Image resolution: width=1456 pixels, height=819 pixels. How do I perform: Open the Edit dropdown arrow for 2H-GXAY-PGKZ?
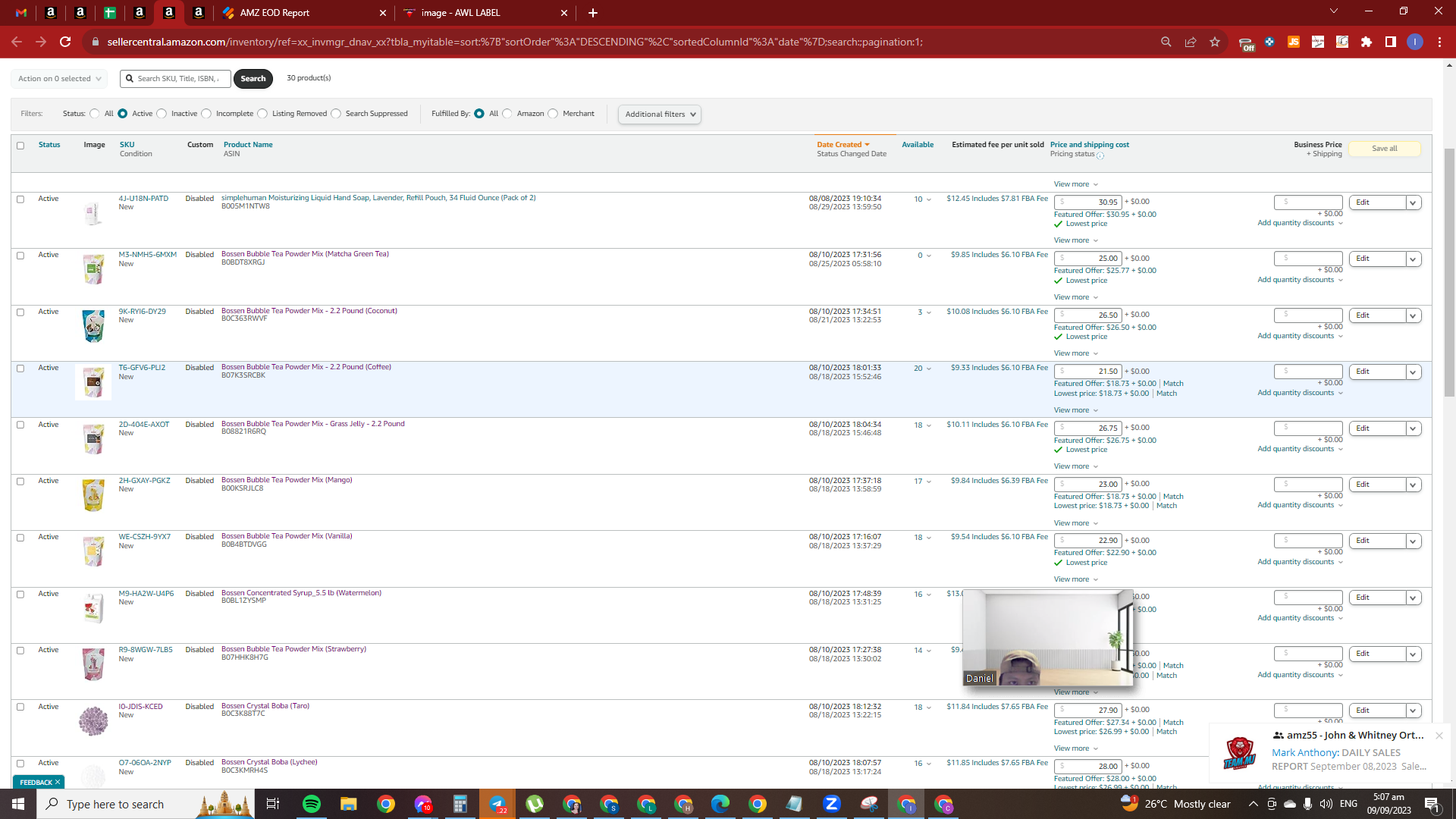tap(1413, 485)
